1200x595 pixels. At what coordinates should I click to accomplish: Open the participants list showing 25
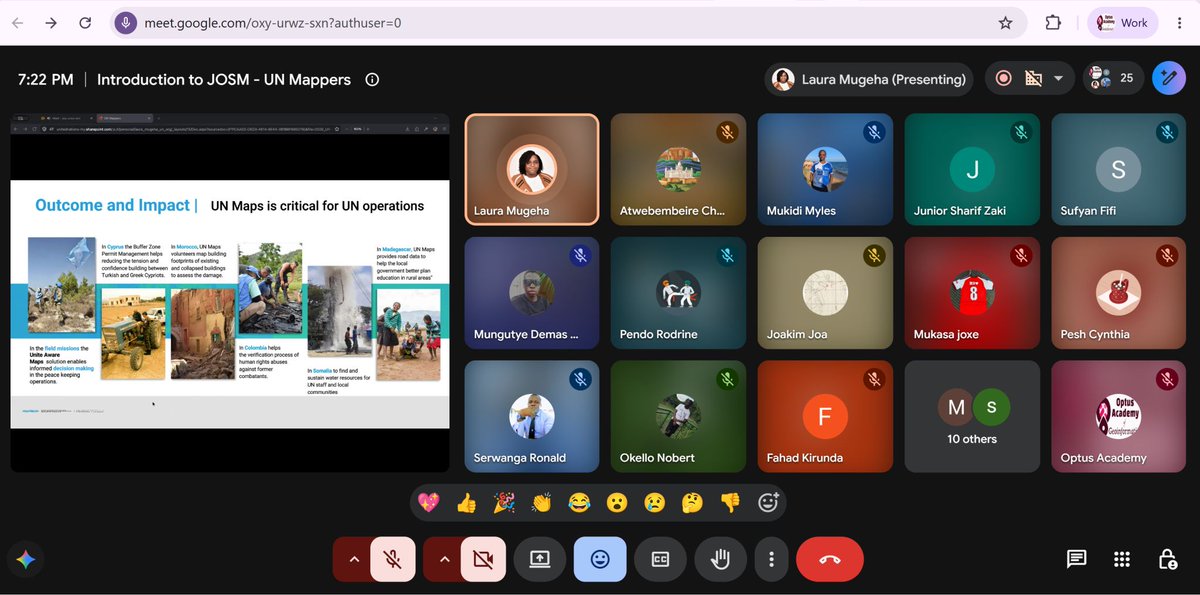pos(1113,78)
